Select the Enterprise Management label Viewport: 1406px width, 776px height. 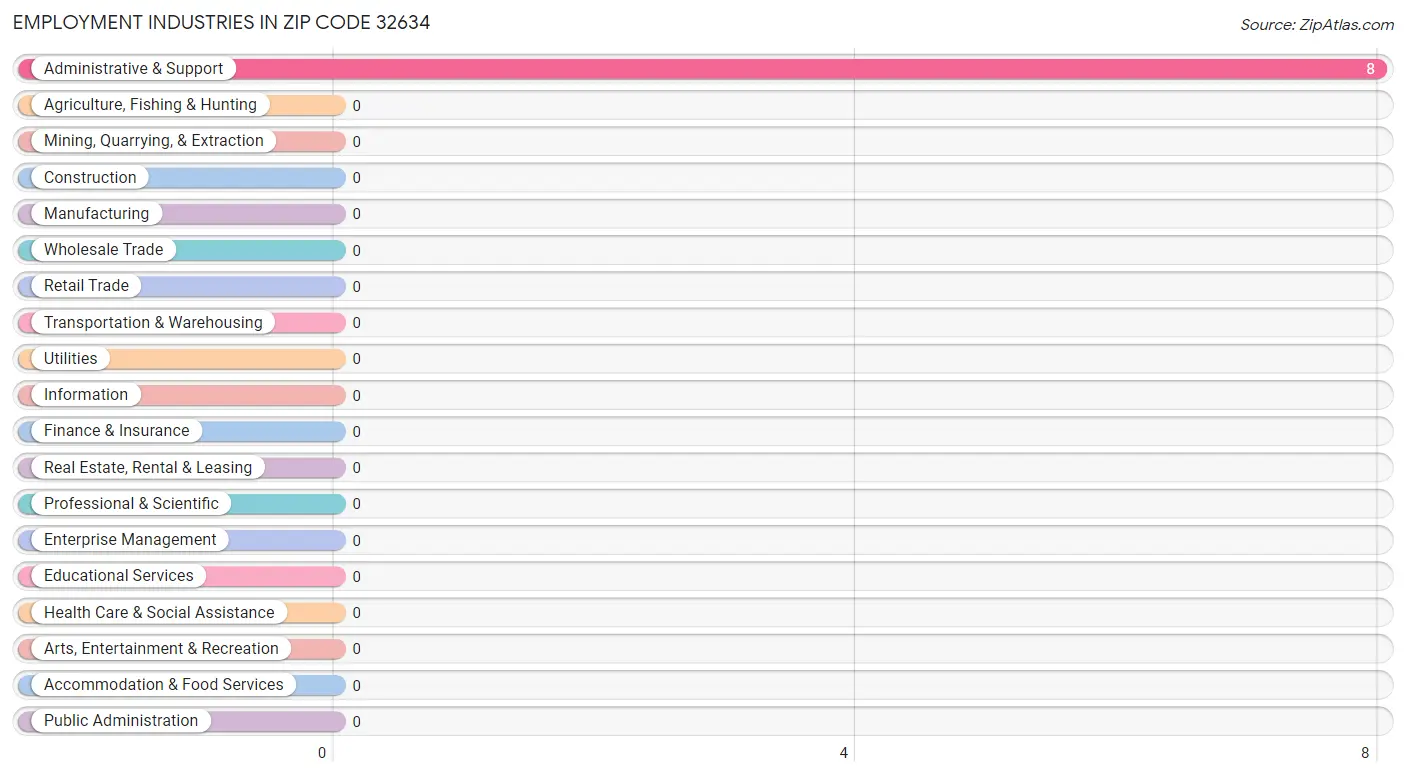click(x=130, y=540)
